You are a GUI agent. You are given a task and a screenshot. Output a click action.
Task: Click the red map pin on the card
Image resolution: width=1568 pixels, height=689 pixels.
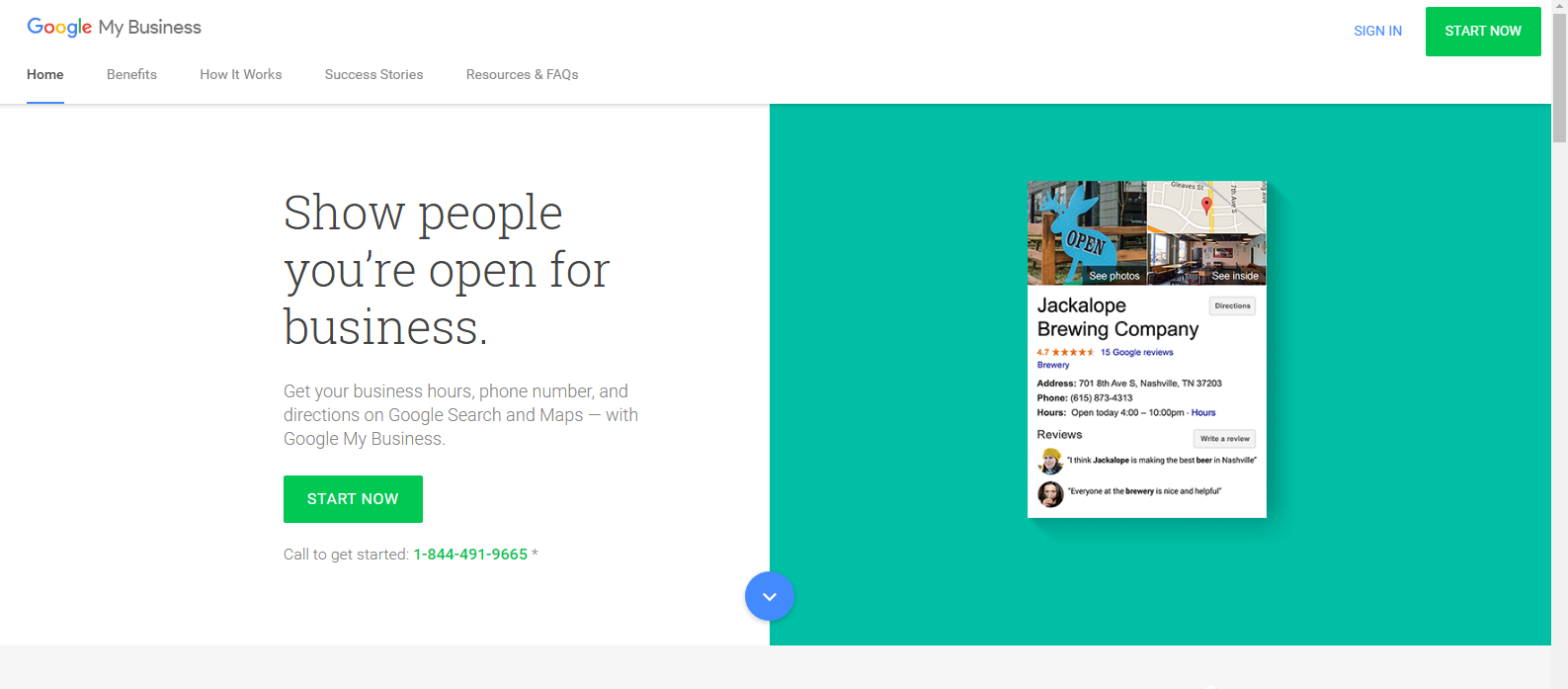point(1206,206)
